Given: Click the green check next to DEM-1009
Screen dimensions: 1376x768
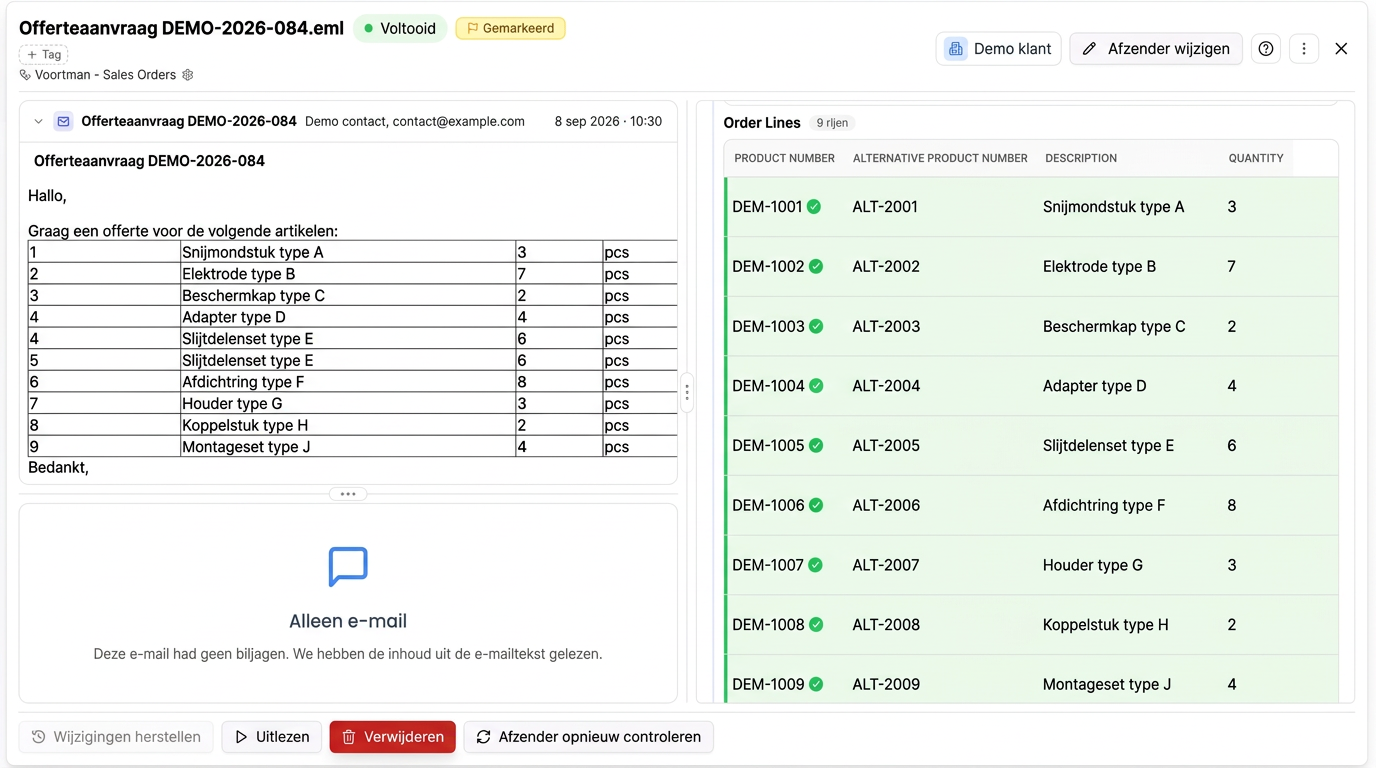Looking at the screenshot, I should (816, 685).
